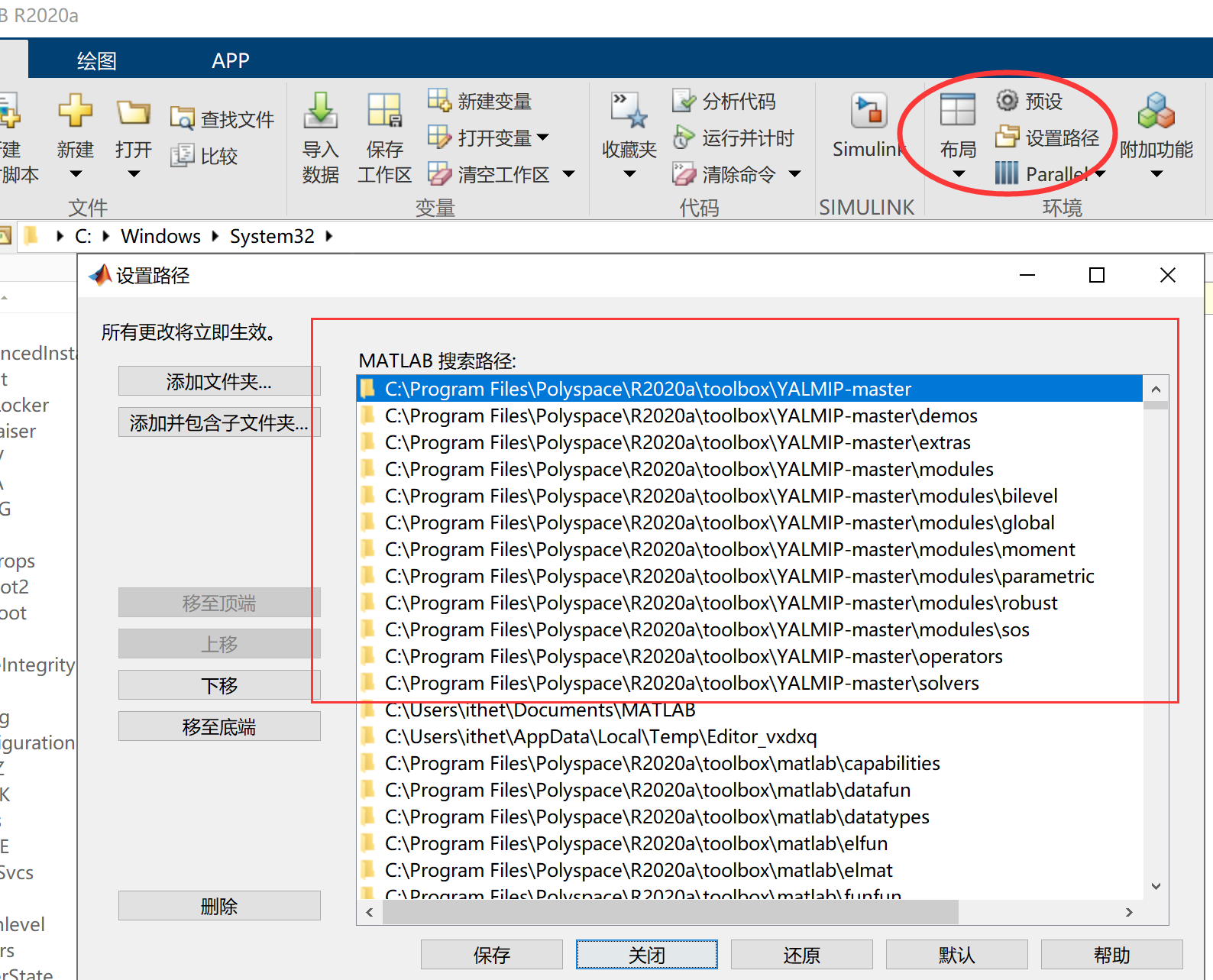Viewport: 1213px width, 980px height.
Task: Expand Clear Workspace dropdown arrow
Action: (x=568, y=174)
